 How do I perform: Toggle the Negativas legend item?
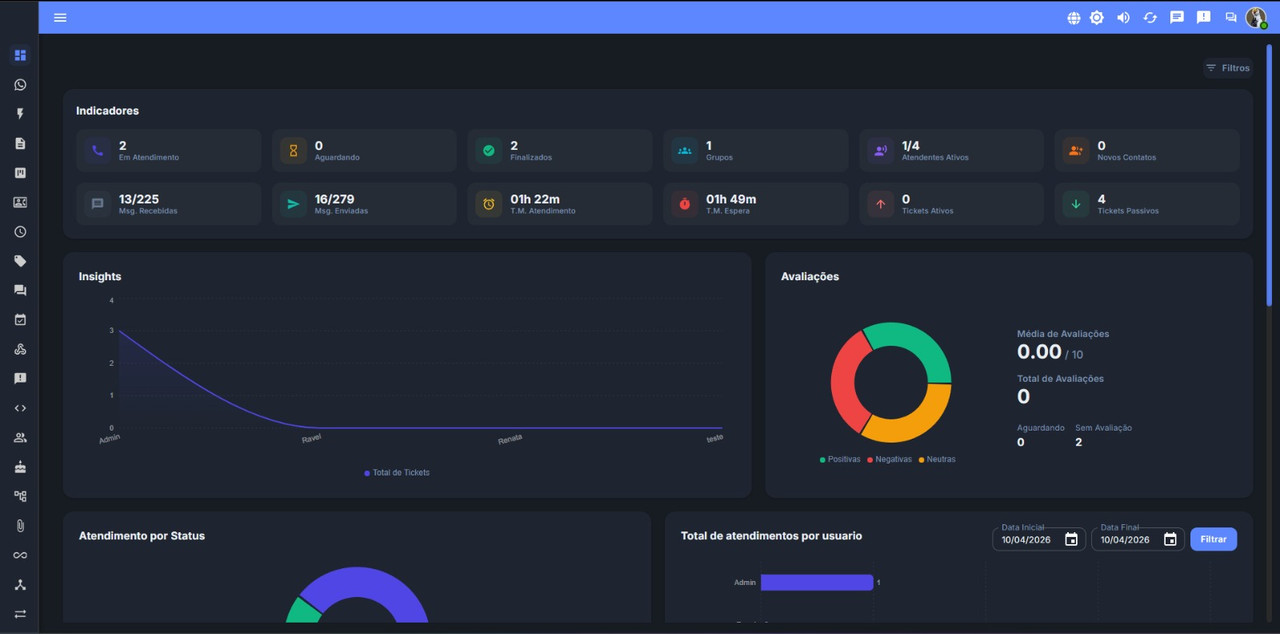[x=889, y=459]
